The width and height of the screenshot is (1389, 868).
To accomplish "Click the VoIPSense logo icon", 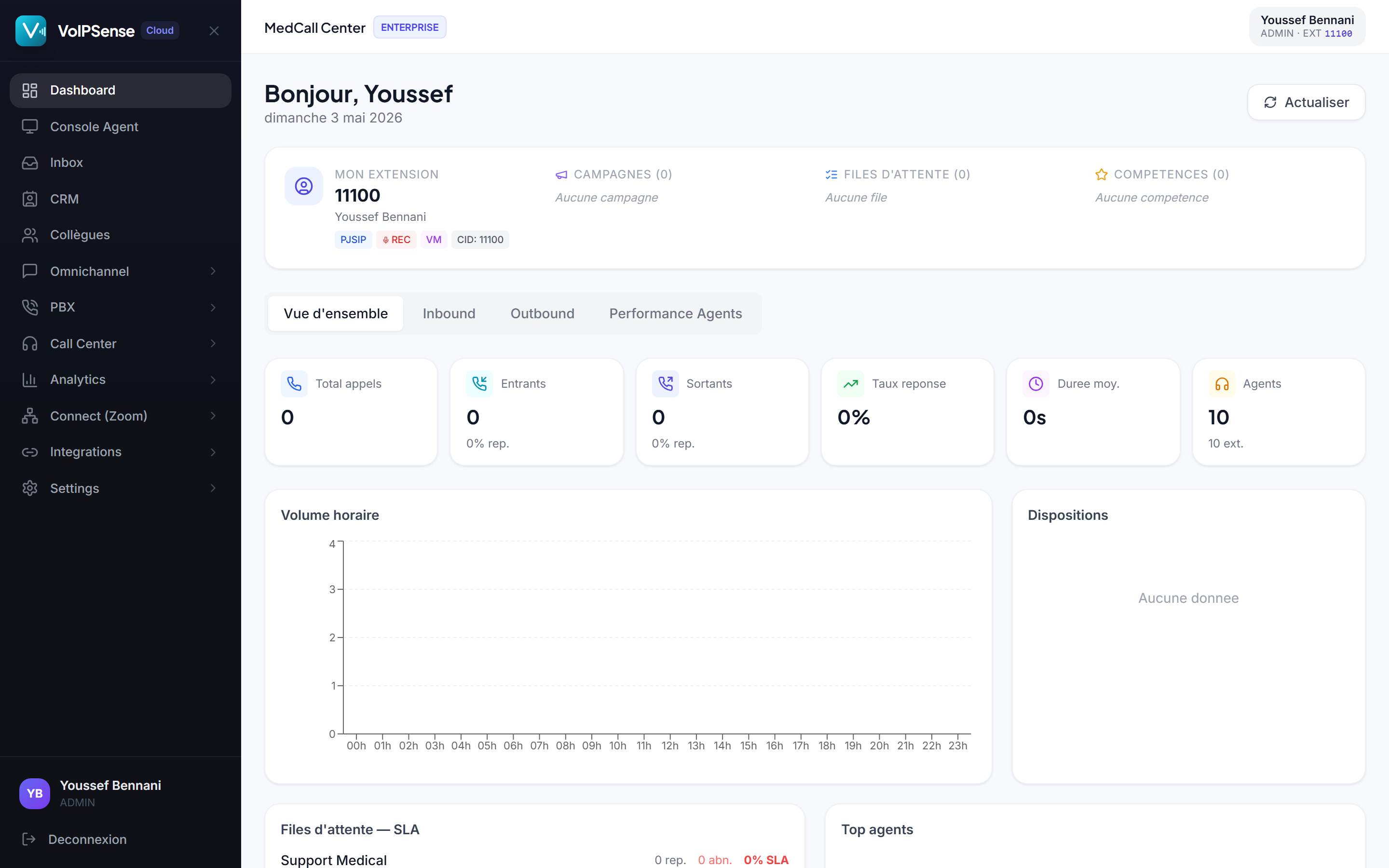I will (x=31, y=30).
